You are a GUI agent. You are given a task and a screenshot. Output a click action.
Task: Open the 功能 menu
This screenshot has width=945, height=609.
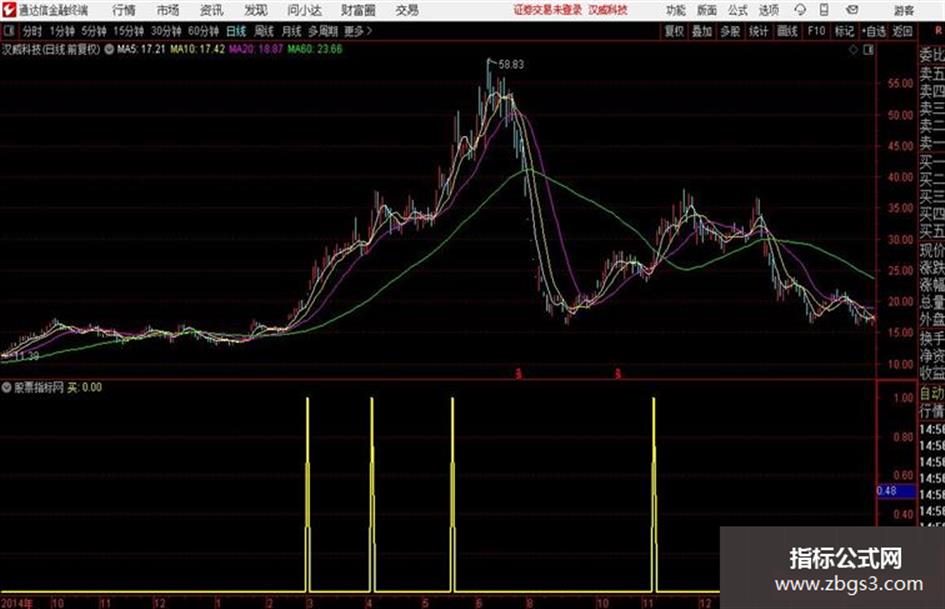[x=676, y=10]
